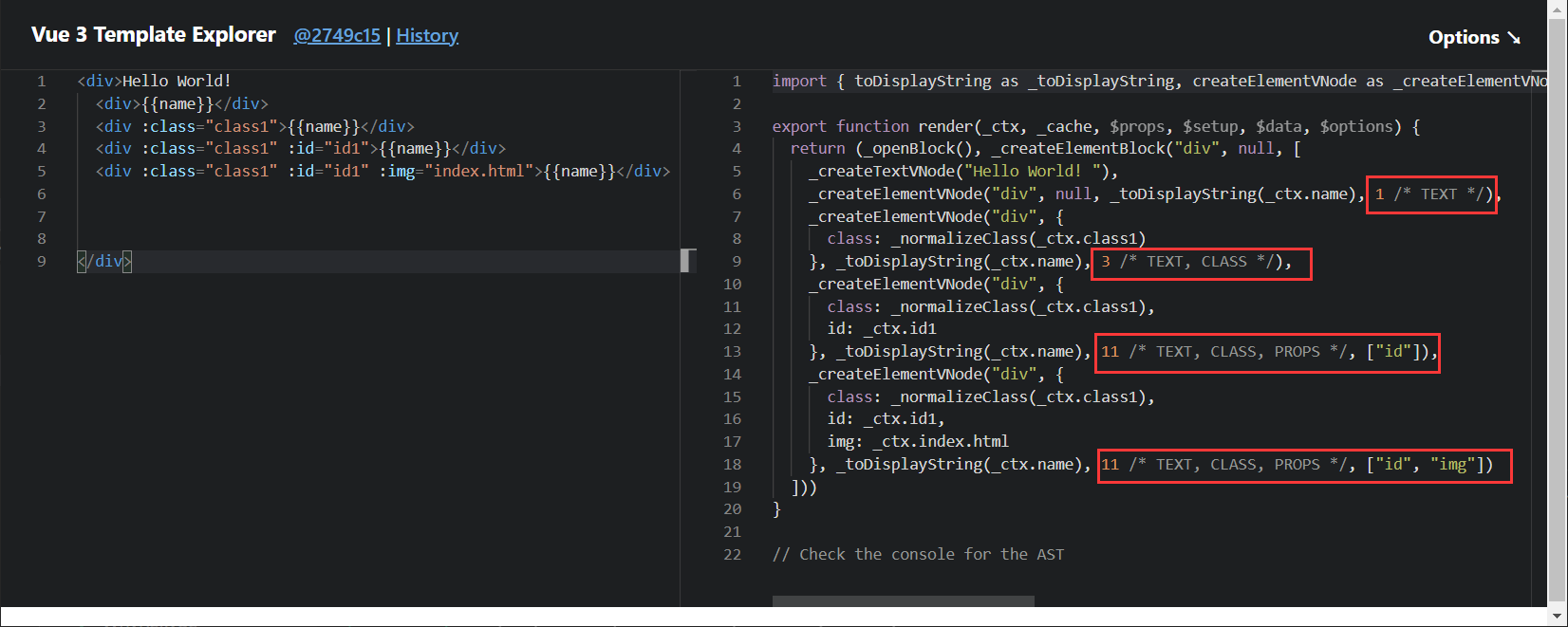
Task: Click 'export function render' line
Action: [x=1096, y=126]
